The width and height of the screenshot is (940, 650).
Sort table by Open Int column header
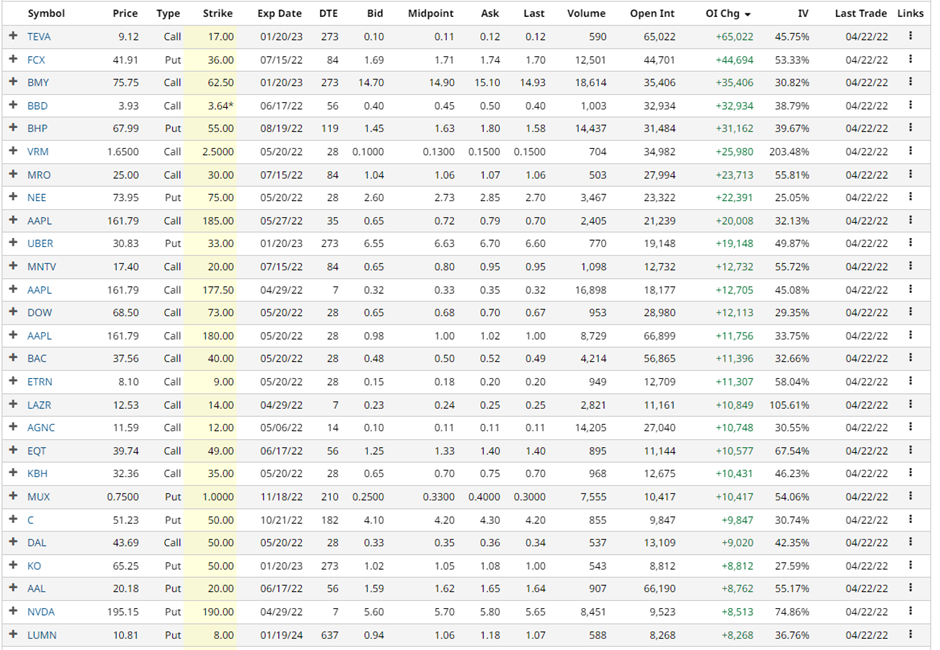click(652, 13)
